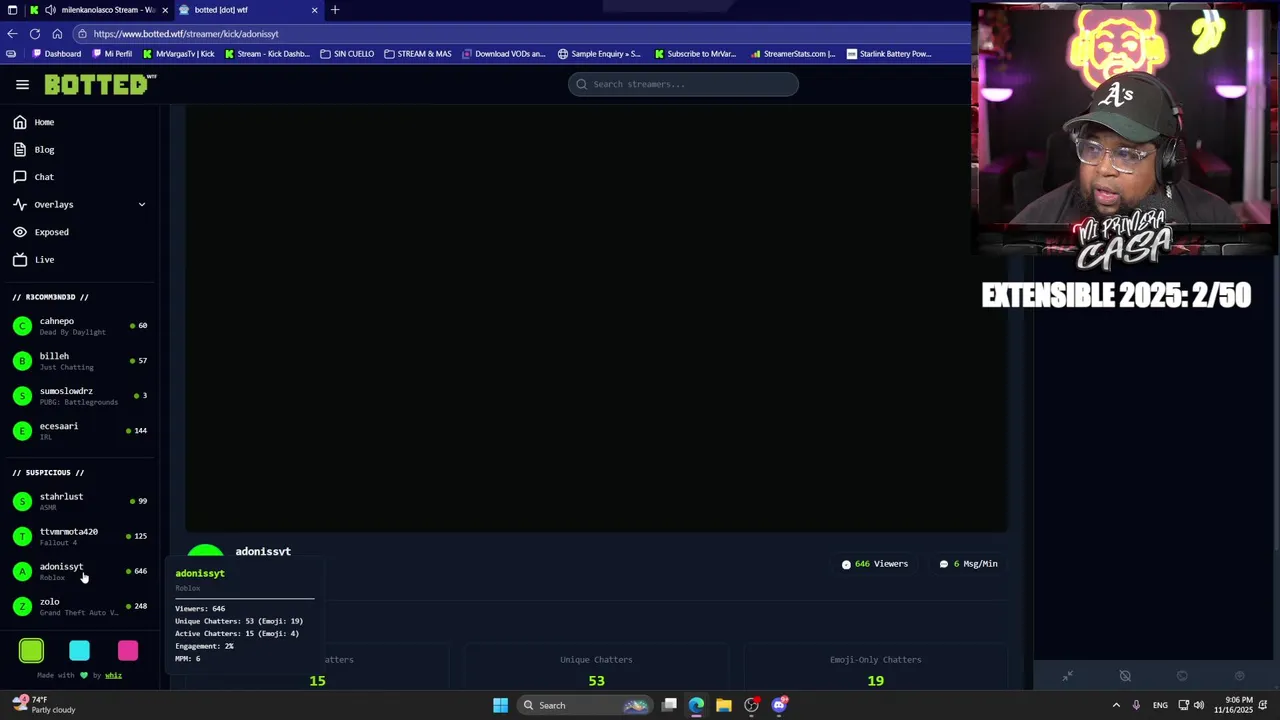
Task: Open the Windows Start menu
Action: pyautogui.click(x=500, y=705)
